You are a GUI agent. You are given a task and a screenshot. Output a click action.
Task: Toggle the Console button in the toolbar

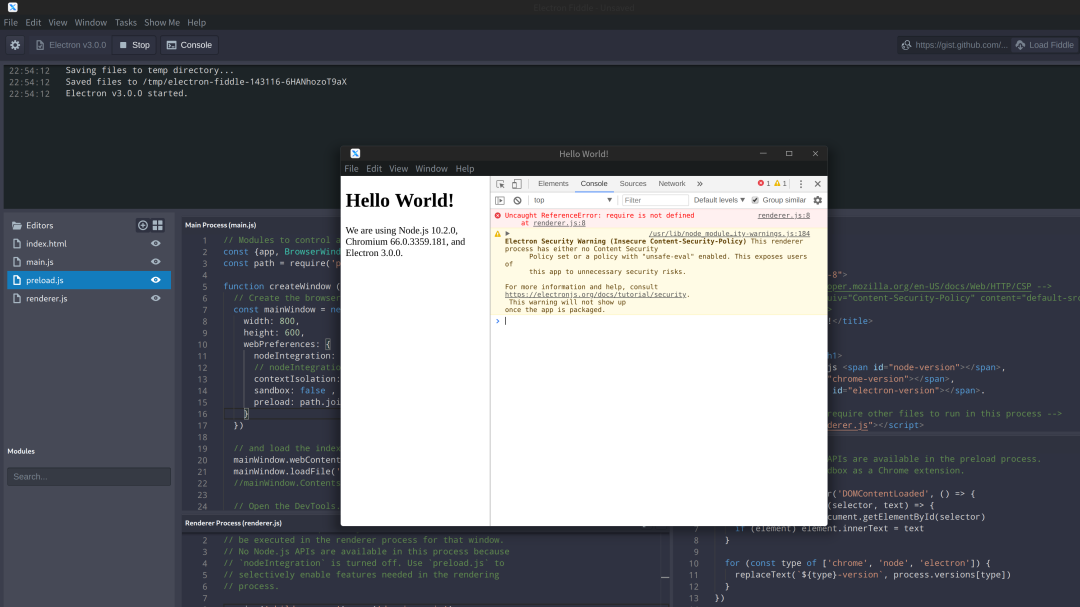click(189, 45)
